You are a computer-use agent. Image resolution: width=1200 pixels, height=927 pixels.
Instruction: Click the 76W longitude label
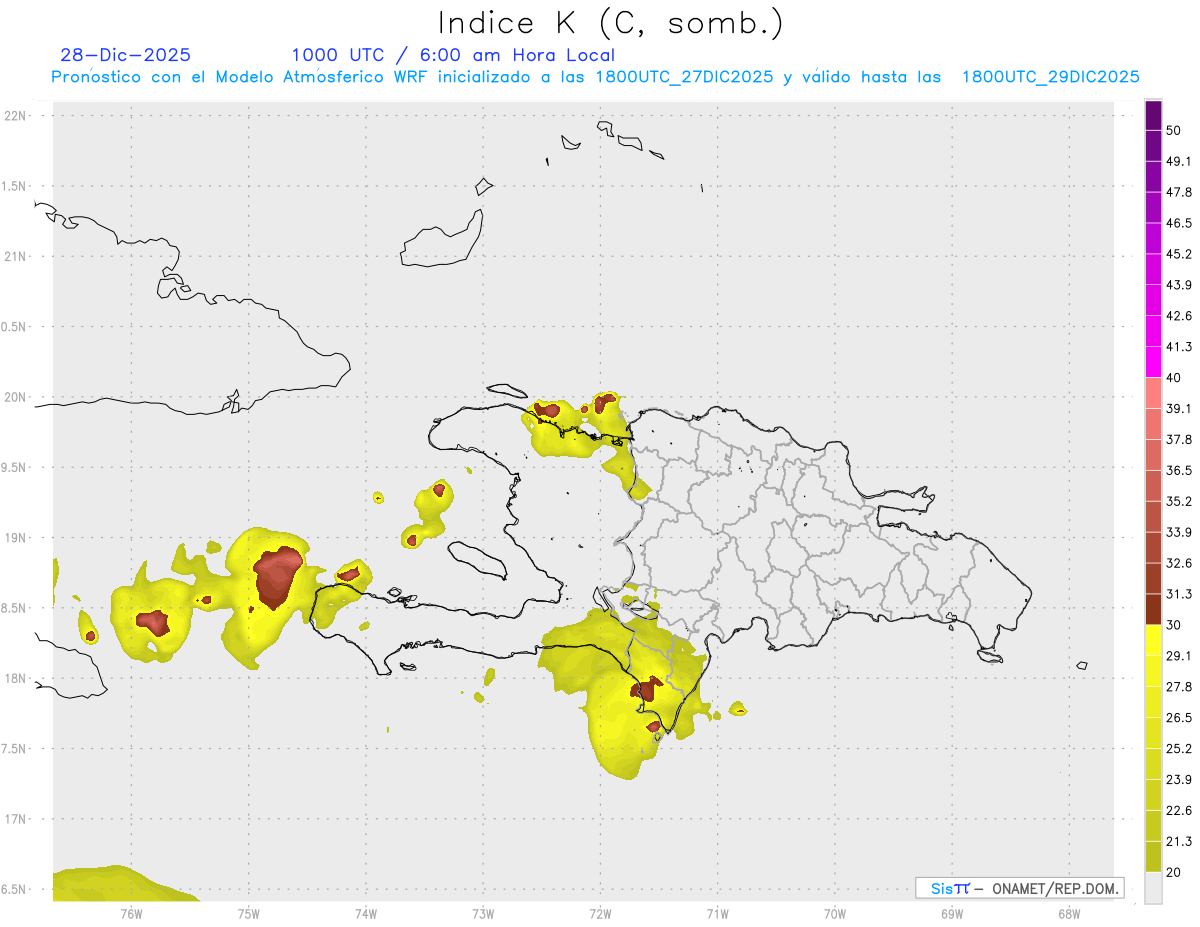[x=131, y=912]
